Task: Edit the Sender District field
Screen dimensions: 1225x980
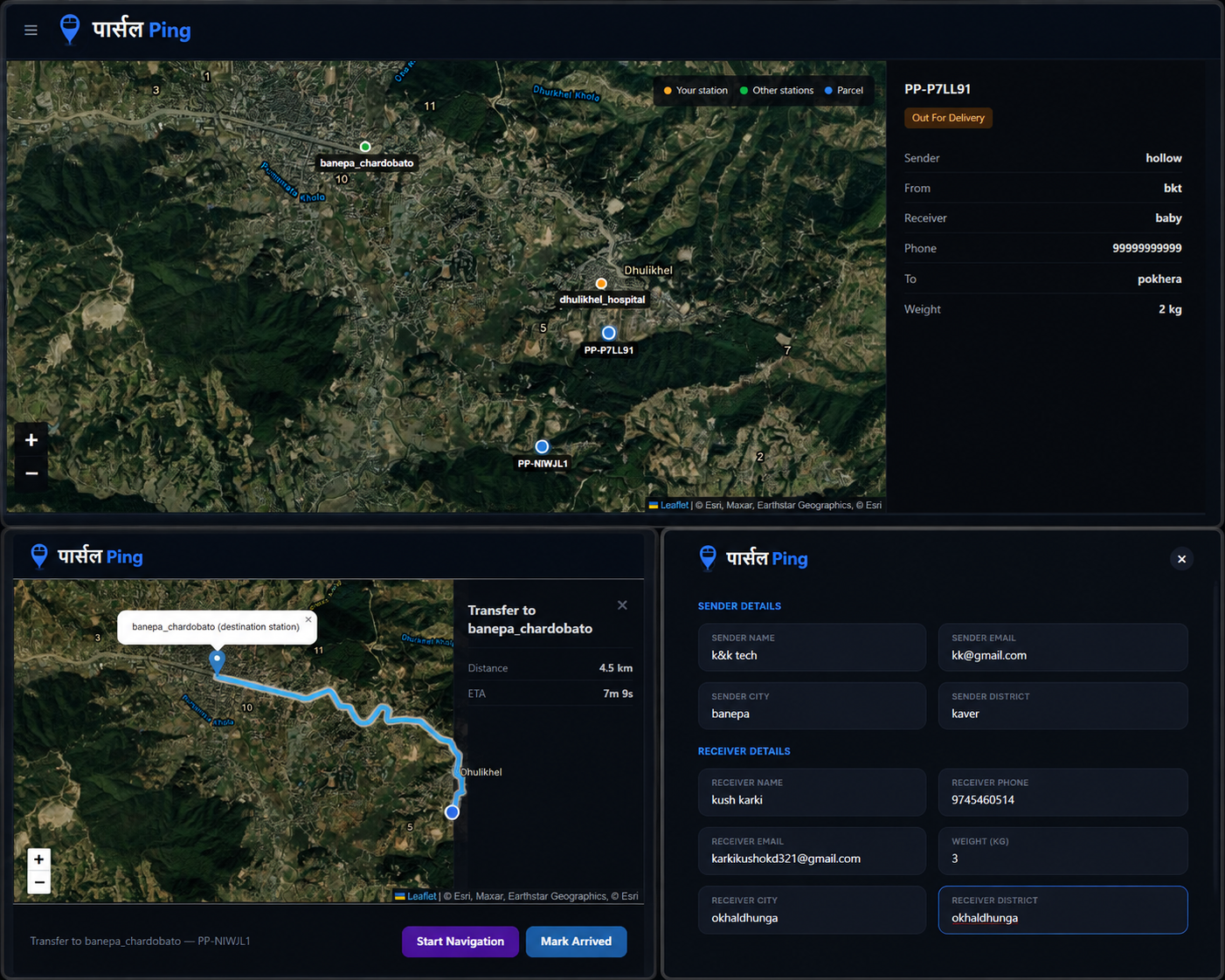Action: (1062, 706)
